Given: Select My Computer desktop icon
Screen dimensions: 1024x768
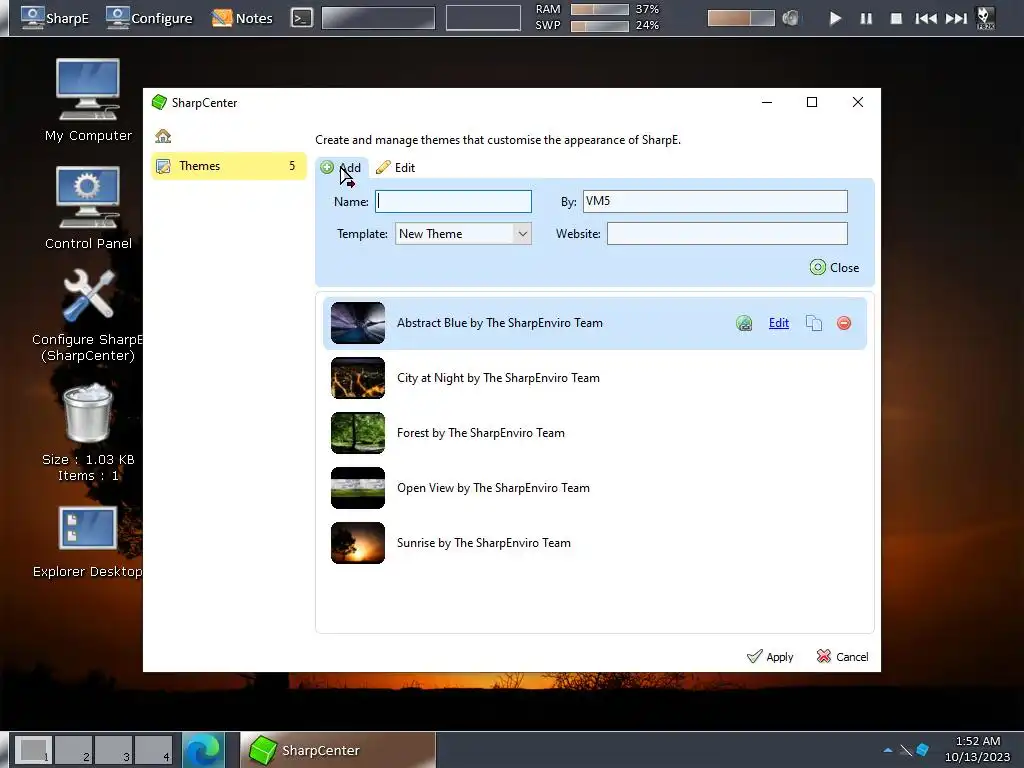Looking at the screenshot, I should (x=88, y=100).
